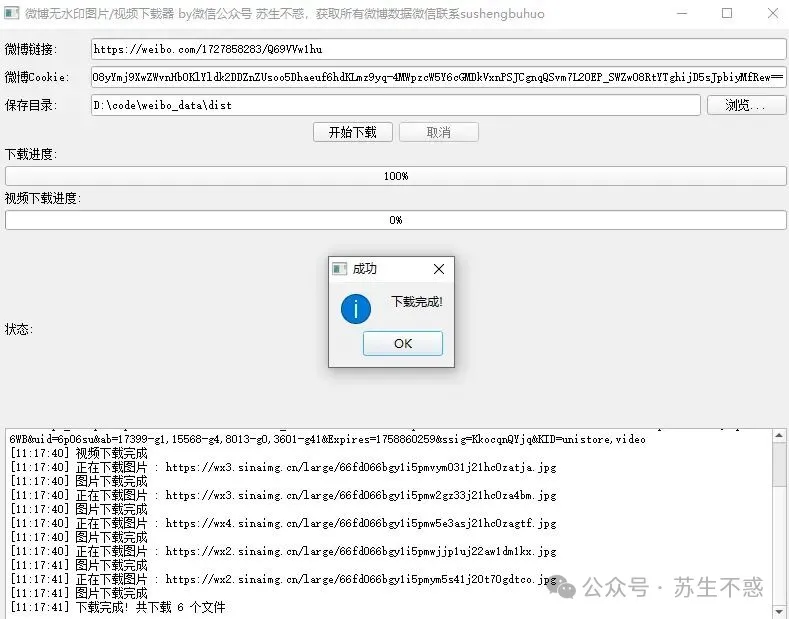789x619 pixels.
Task: Click log scrollbar down arrow
Action: 779,612
